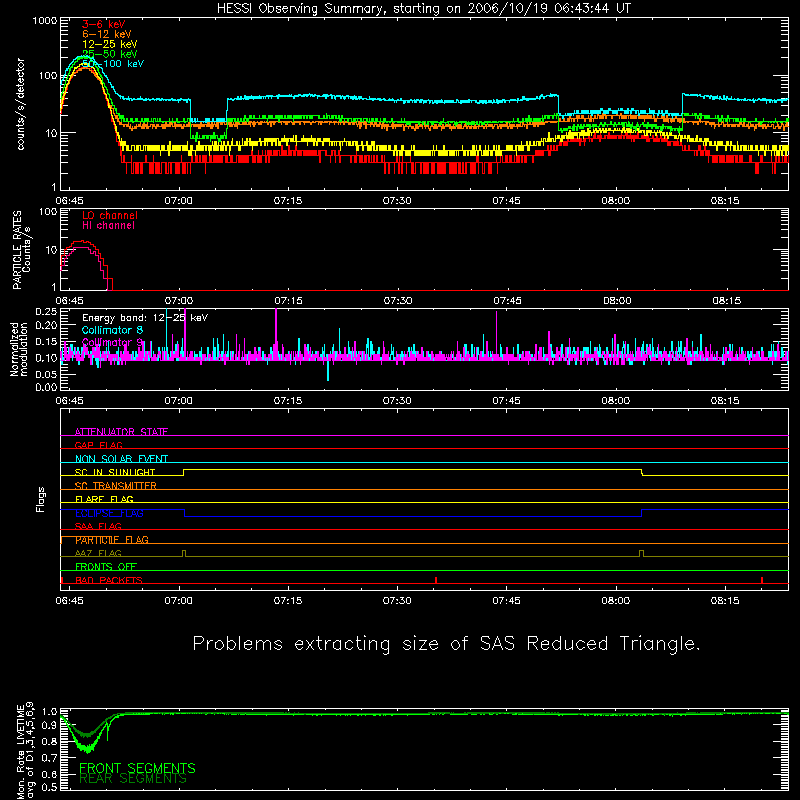Image resolution: width=800 pixels, height=800 pixels.
Task: Click the vertical Flags axis label
Action: coord(41,499)
